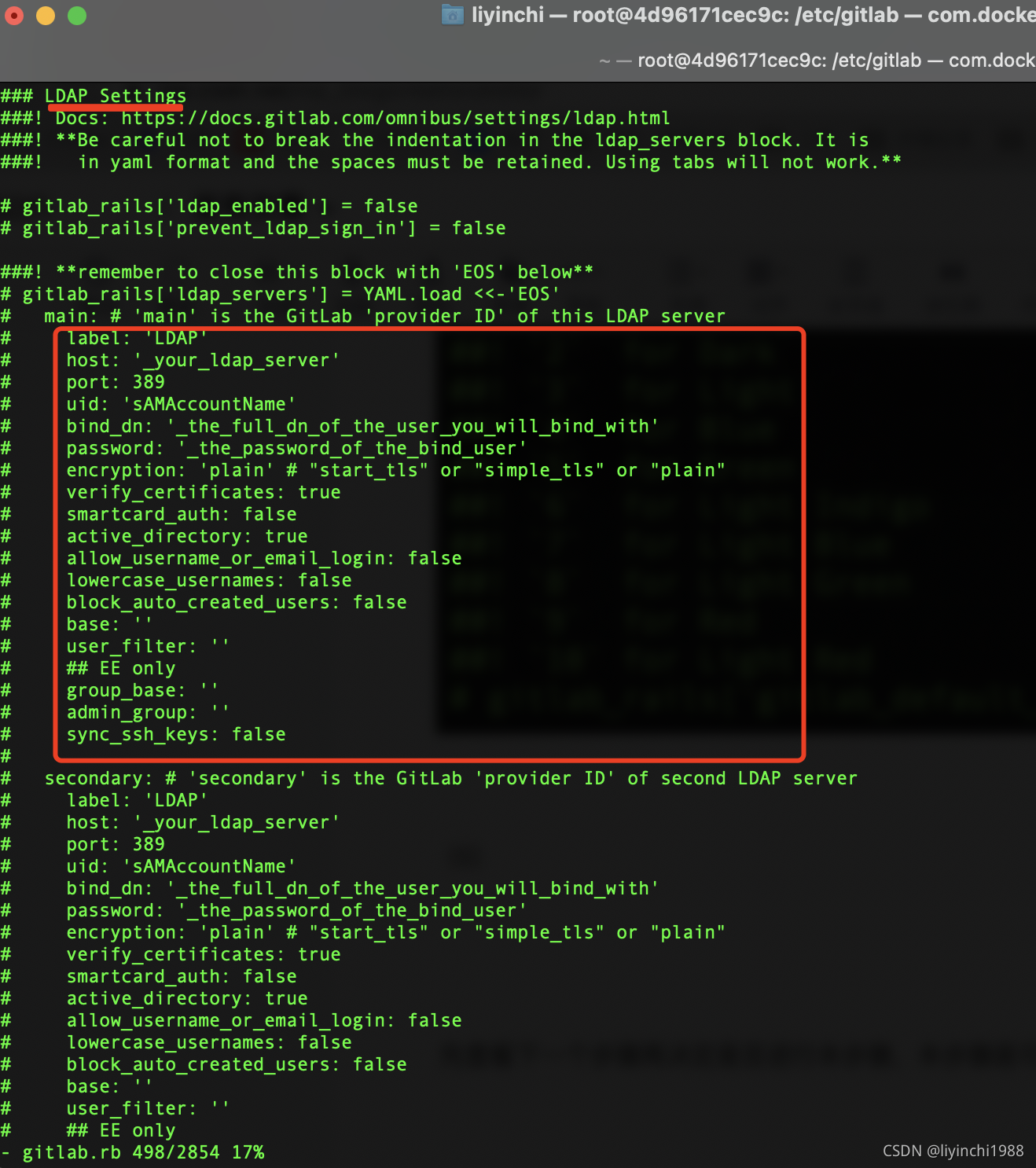1036x1168 pixels.
Task: Click the EOS block reminder line
Action: [299, 271]
